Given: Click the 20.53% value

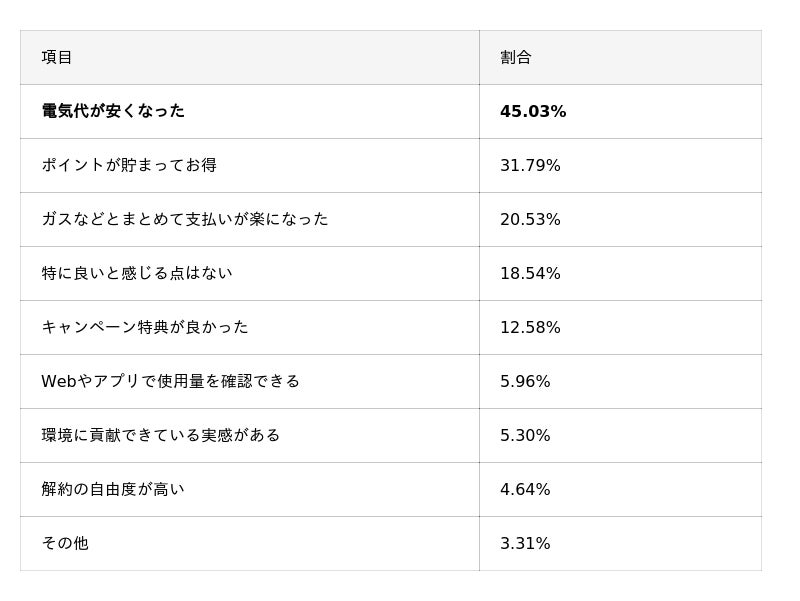Looking at the screenshot, I should pyautogui.click(x=530, y=220).
